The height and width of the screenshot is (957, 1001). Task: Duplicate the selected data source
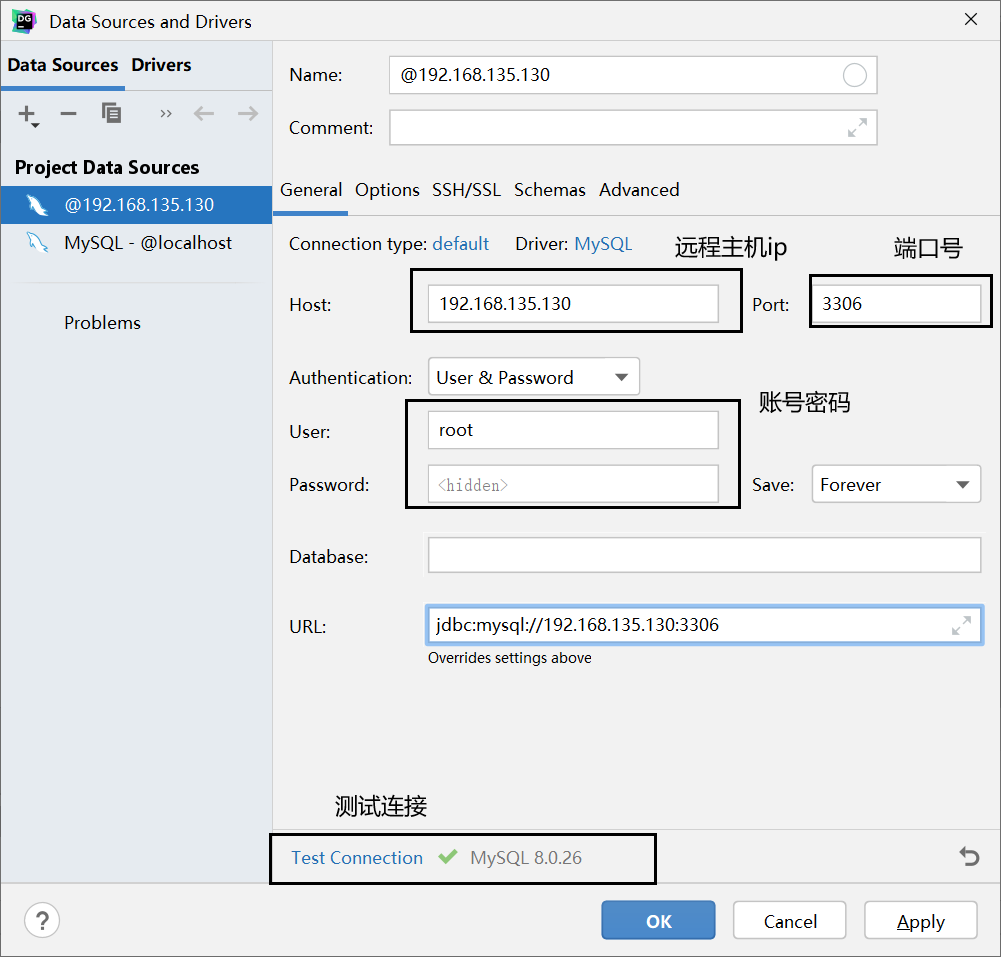tap(111, 113)
